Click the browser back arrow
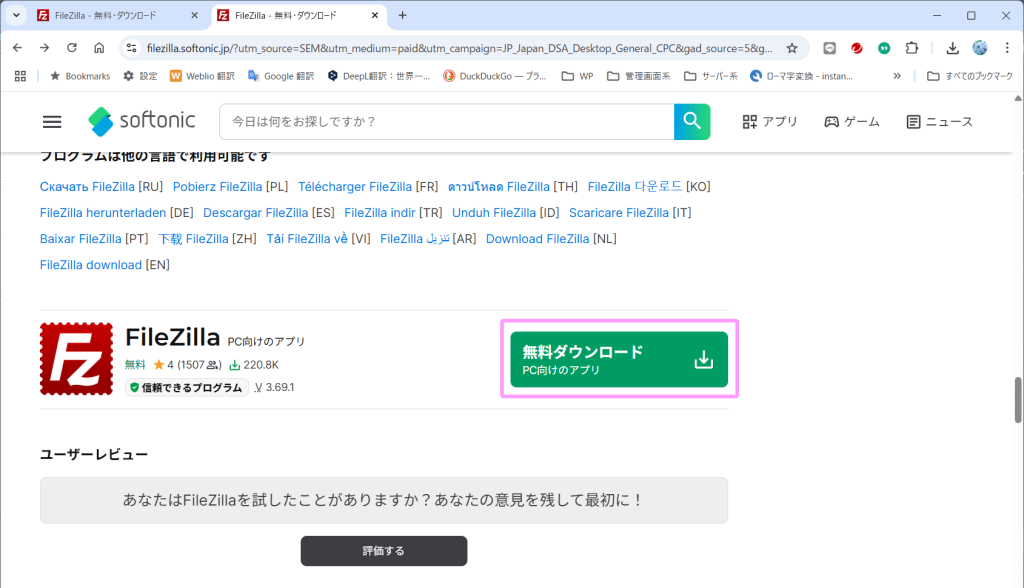The image size is (1024, 588). point(18,48)
